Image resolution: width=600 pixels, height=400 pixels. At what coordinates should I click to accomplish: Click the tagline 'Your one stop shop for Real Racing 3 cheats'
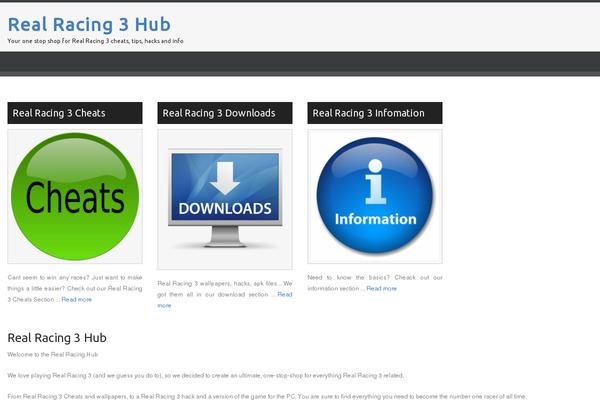(x=95, y=41)
